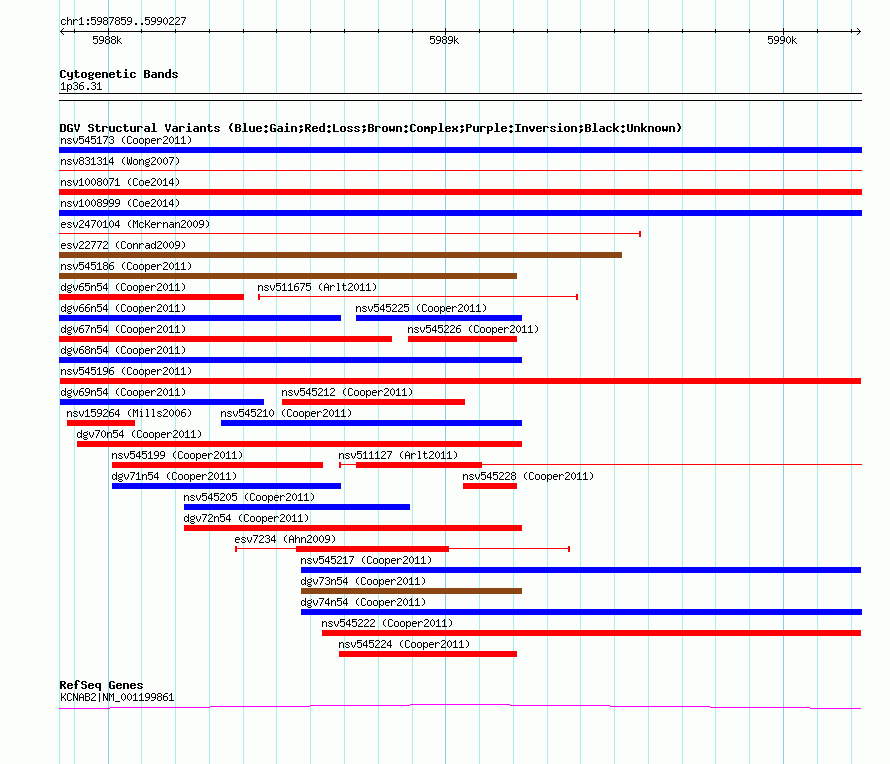Click the red bar under nsv159264
Screen dimensions: 890x764
(101, 423)
